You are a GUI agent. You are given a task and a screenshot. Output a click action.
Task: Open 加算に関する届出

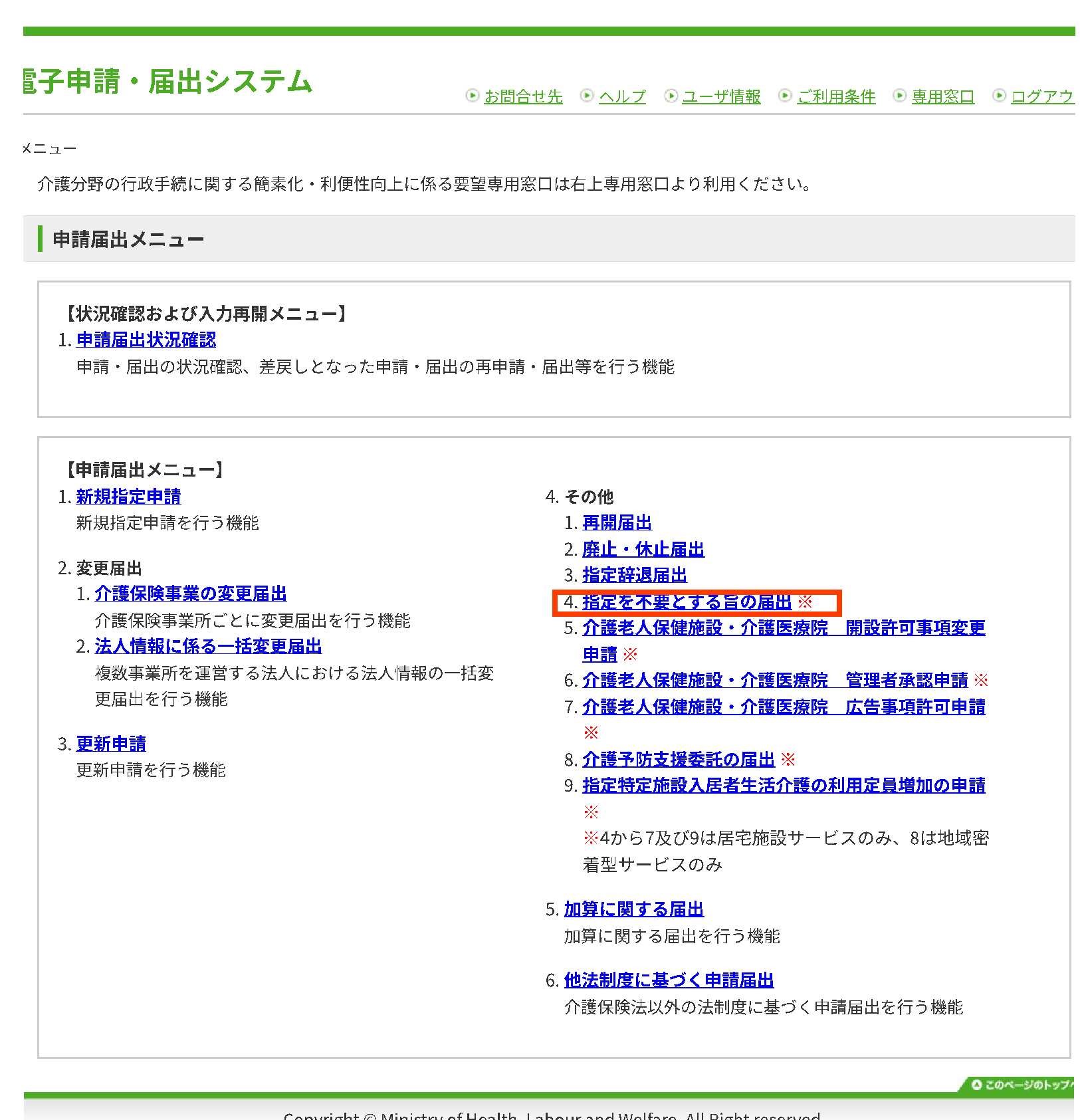633,909
